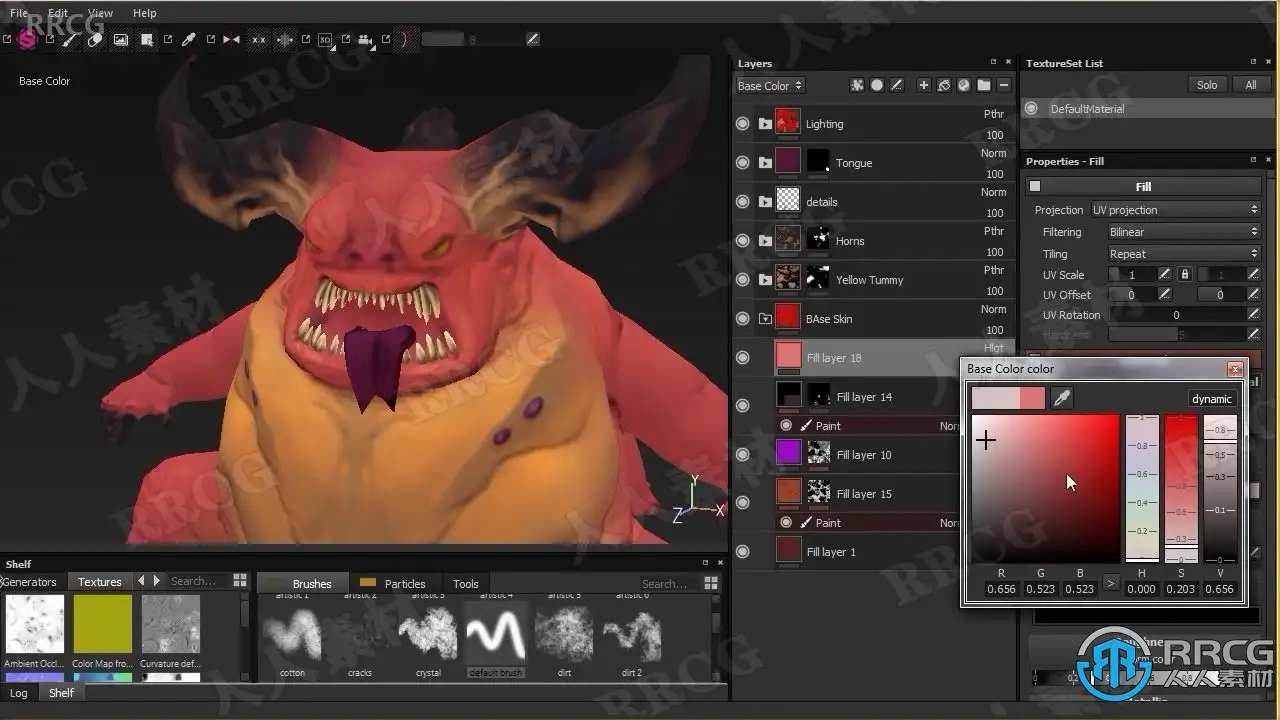
Task: Hide the Fill layer 10
Action: (x=742, y=455)
